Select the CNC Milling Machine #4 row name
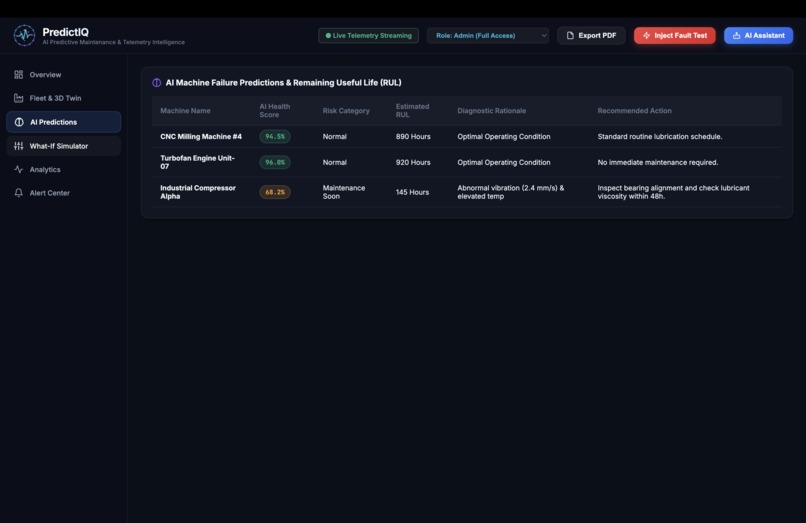The image size is (806, 523). [x=200, y=137]
